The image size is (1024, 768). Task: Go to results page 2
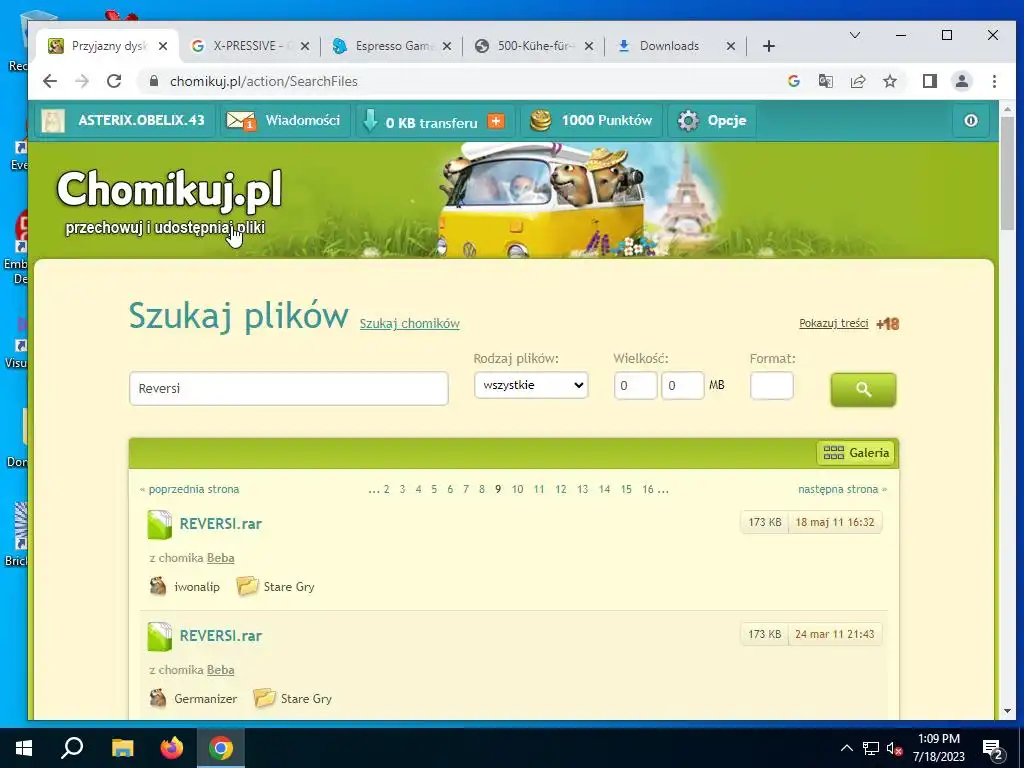387,489
